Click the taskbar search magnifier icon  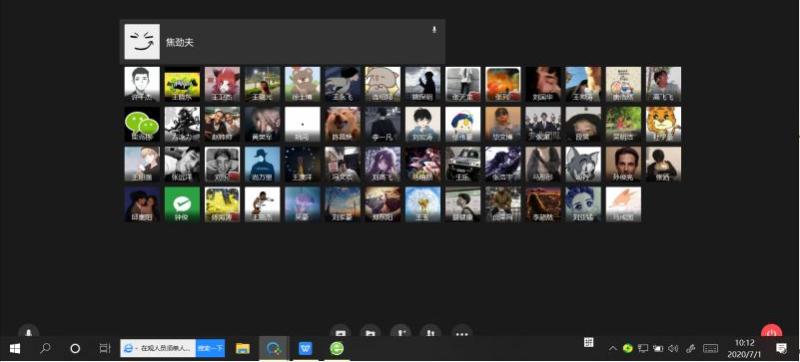[x=45, y=349]
